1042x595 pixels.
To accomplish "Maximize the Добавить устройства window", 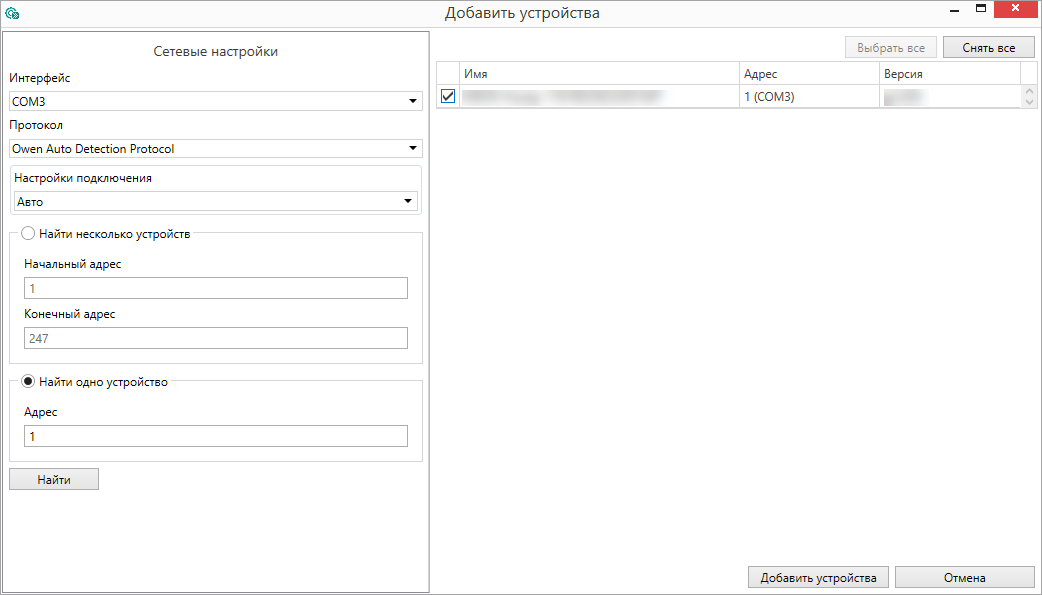I will click(x=981, y=10).
